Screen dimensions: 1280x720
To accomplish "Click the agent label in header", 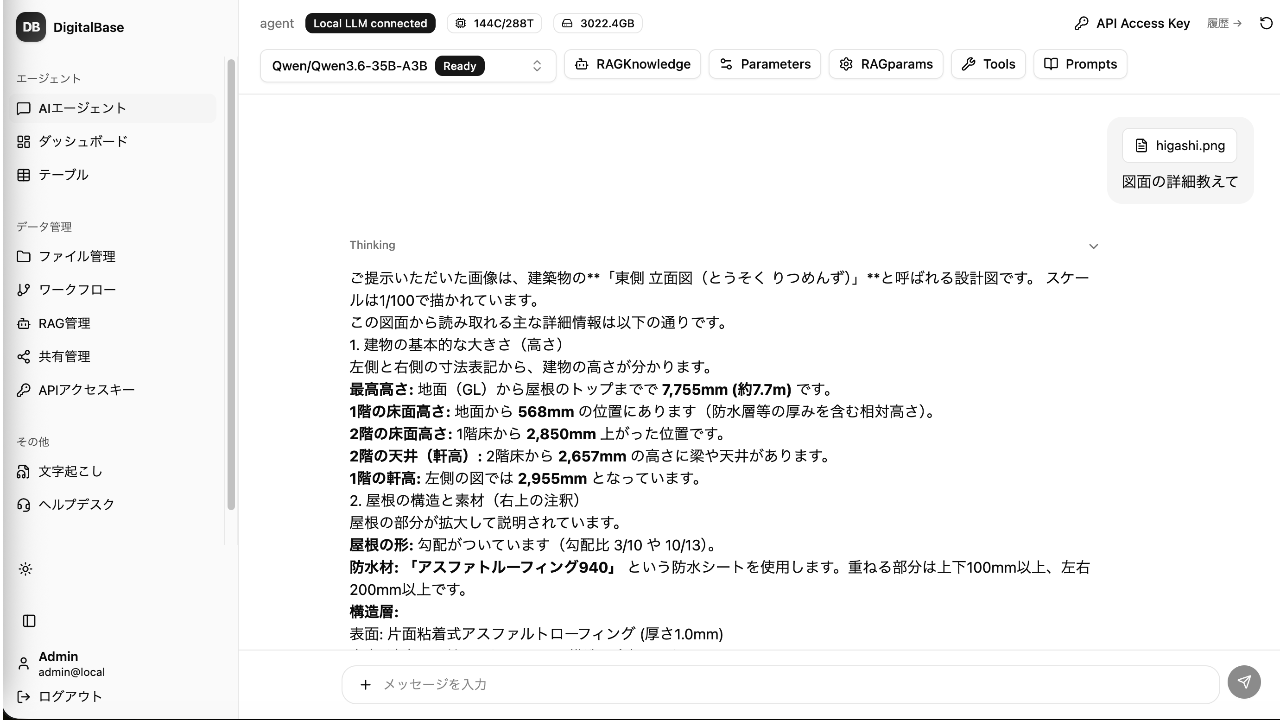I will click(x=277, y=23).
